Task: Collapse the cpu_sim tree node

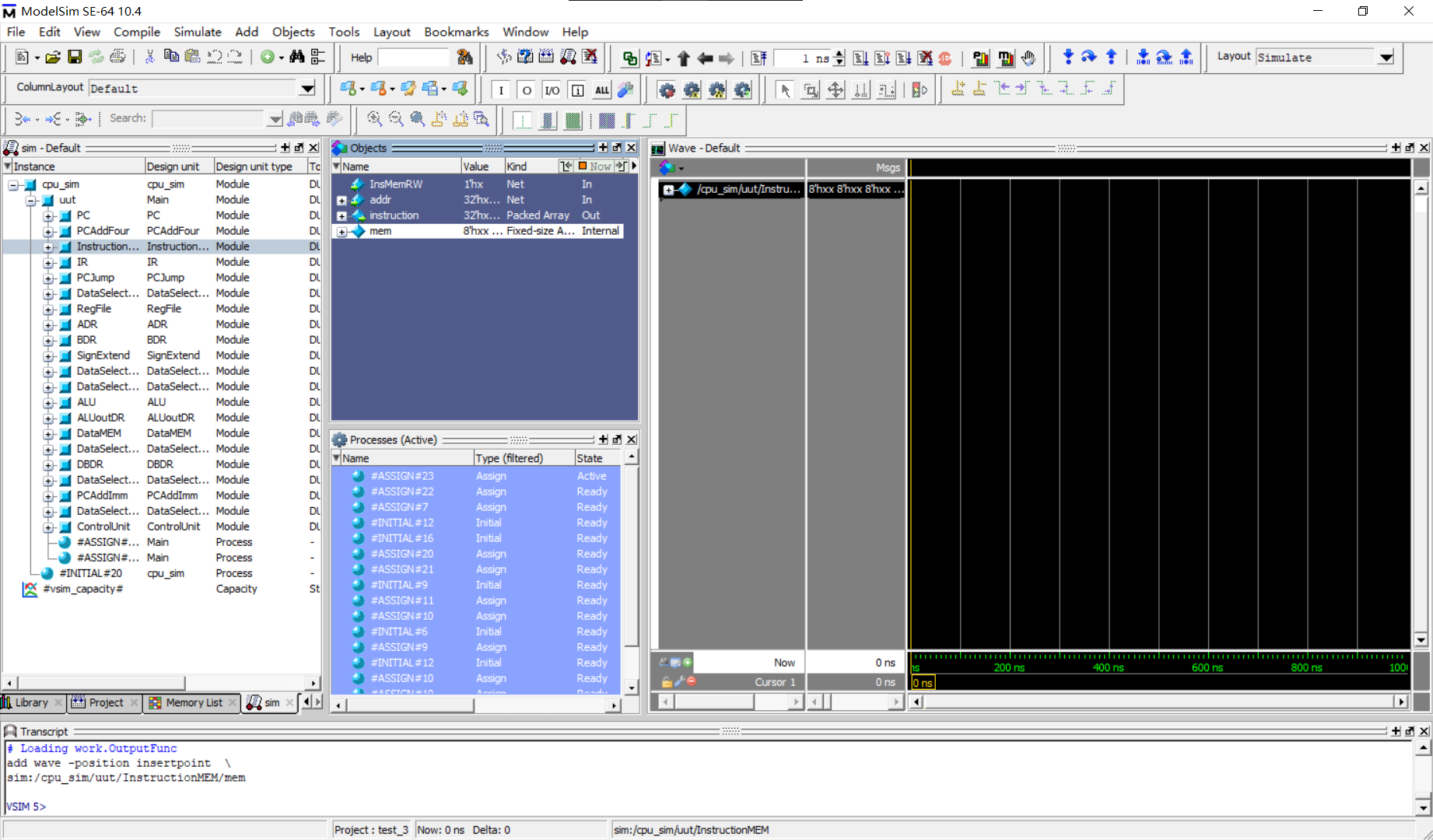Action: (x=13, y=185)
